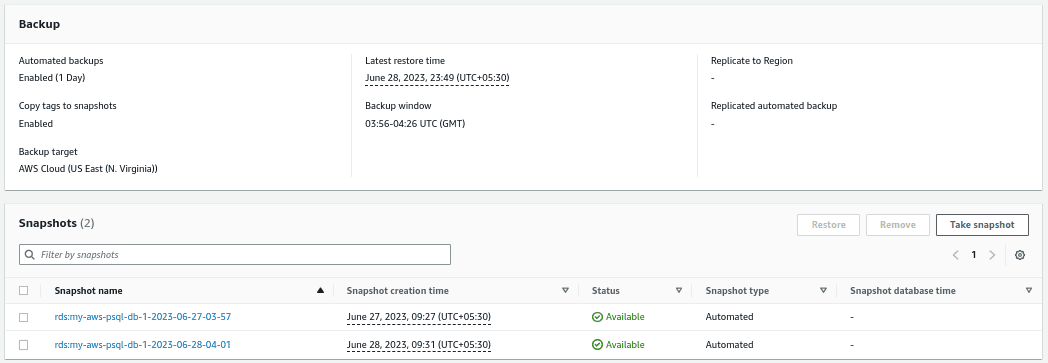Click green Available icon for 06-27 snapshot
1048x363 pixels.
pyautogui.click(x=598, y=317)
